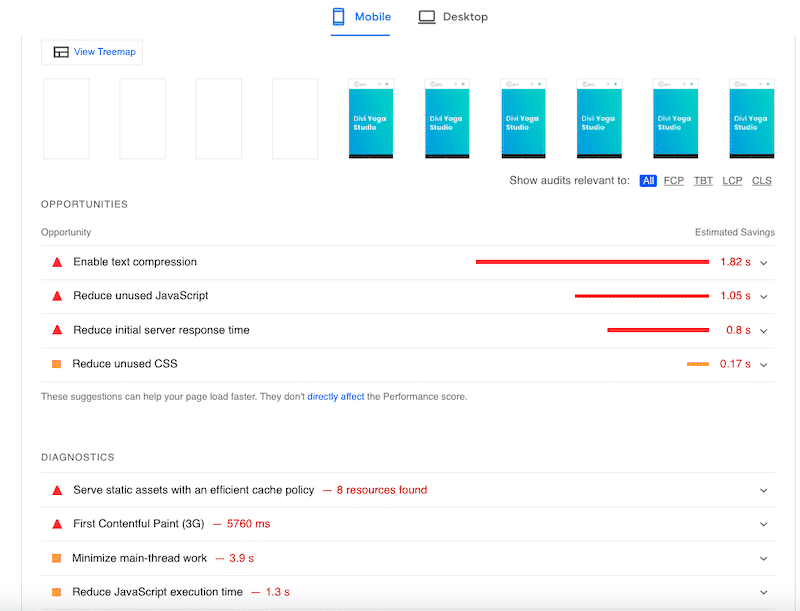The height and width of the screenshot is (611, 800).
Task: Click the last Divi Yoga Studio filmstrip thumbnail
Action: (x=751, y=118)
